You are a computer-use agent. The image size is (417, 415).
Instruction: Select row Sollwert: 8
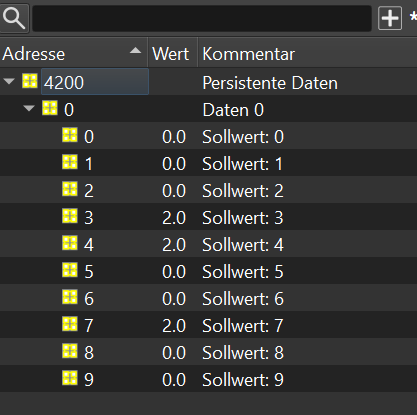click(208, 351)
